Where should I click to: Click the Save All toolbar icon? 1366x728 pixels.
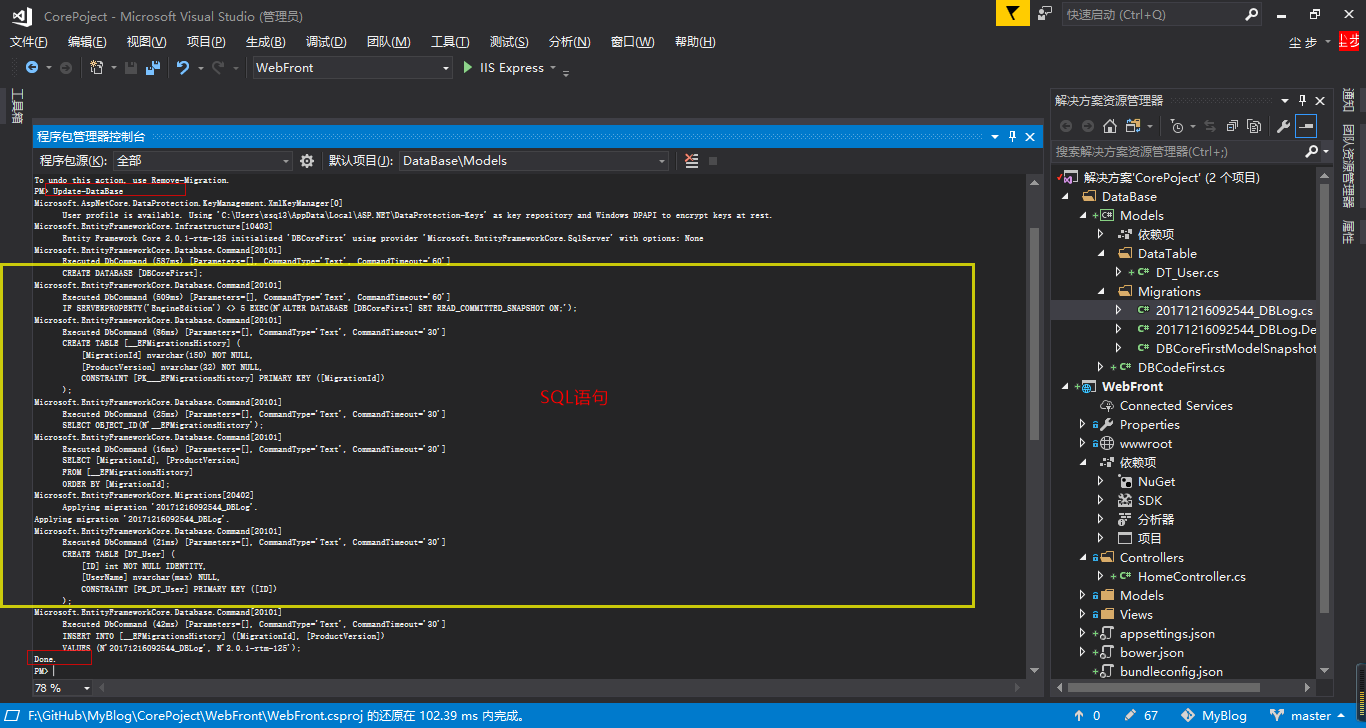(153, 67)
